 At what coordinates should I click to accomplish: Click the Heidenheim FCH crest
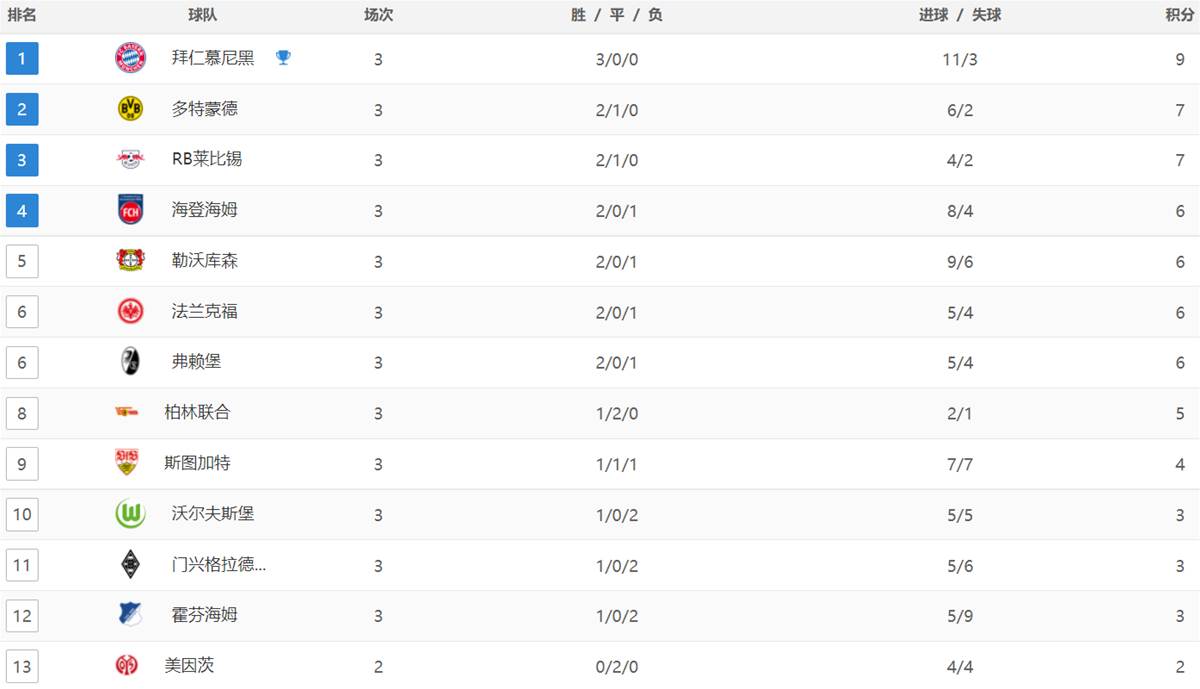point(130,210)
